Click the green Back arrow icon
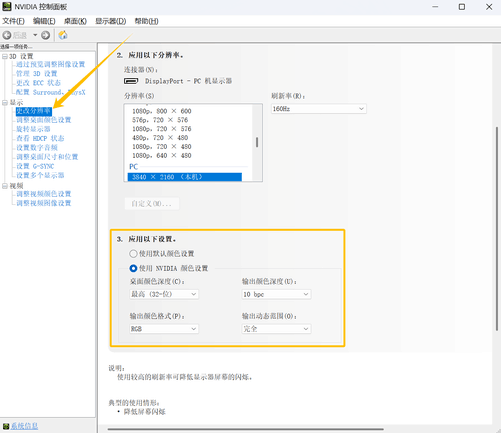This screenshot has height=433, width=501. pyautogui.click(x=7, y=35)
